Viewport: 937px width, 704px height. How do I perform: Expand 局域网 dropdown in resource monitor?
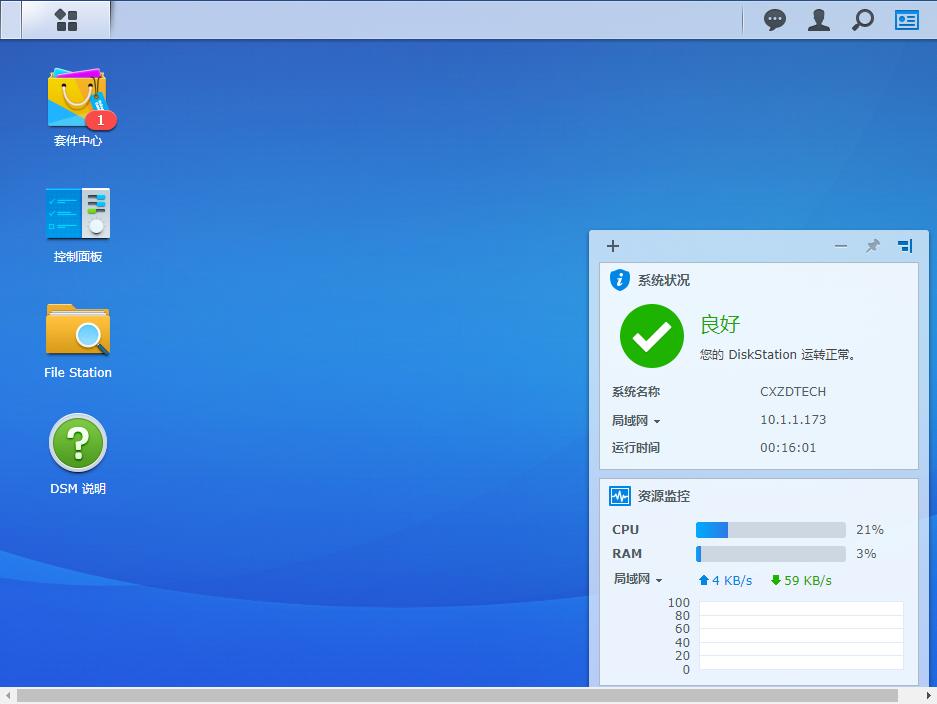[638, 579]
